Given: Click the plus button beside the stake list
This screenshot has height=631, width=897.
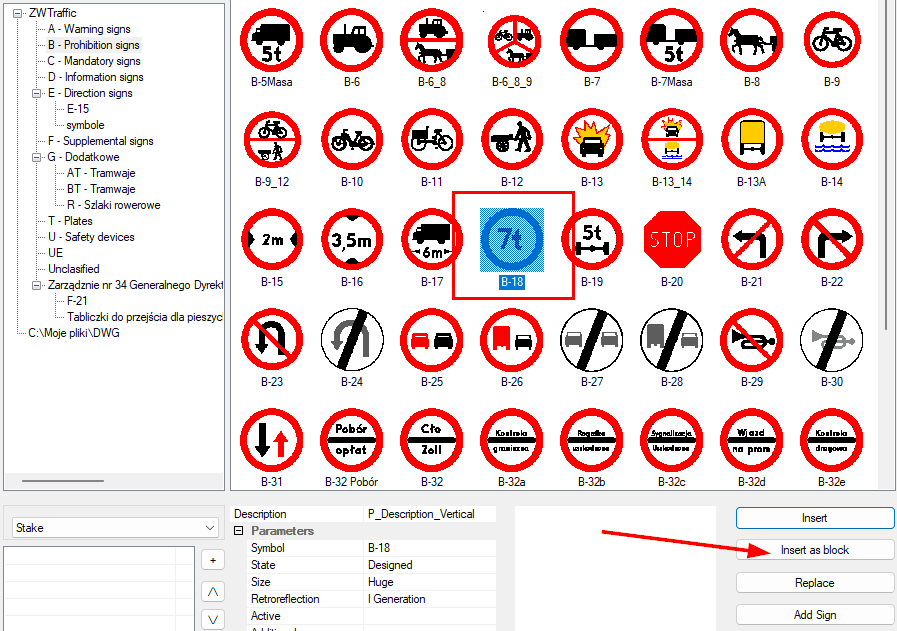Looking at the screenshot, I should [x=213, y=560].
